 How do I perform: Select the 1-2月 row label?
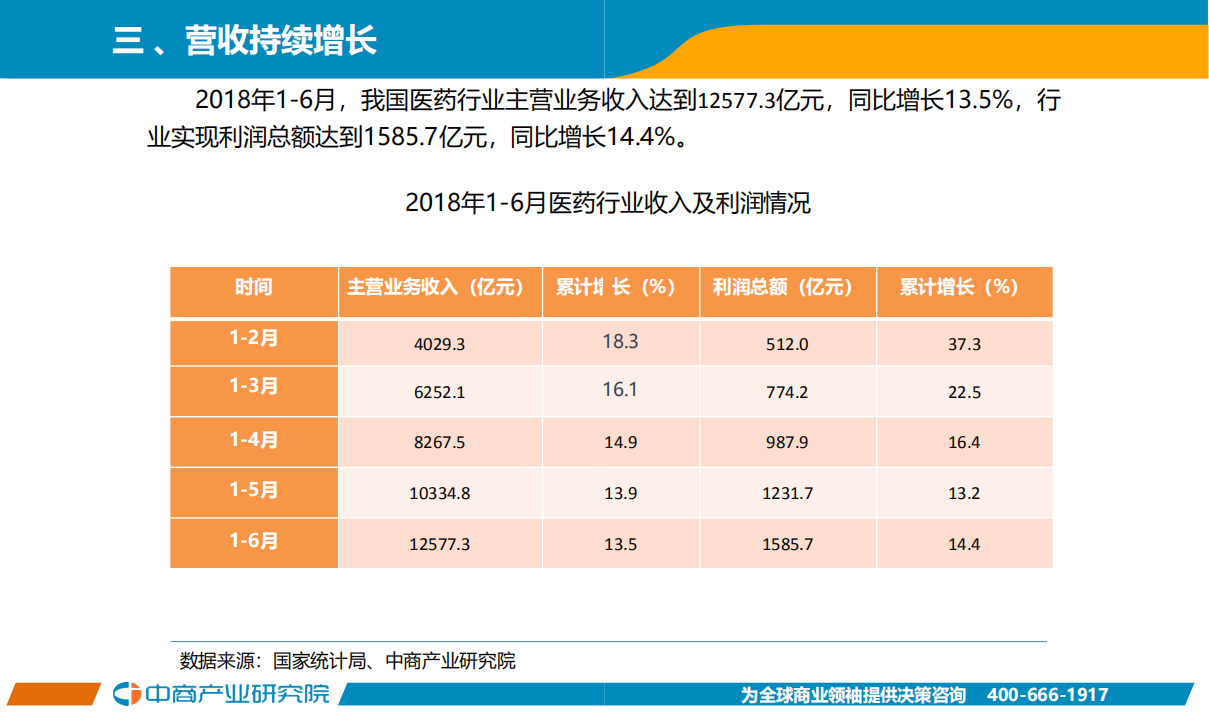pyautogui.click(x=254, y=341)
